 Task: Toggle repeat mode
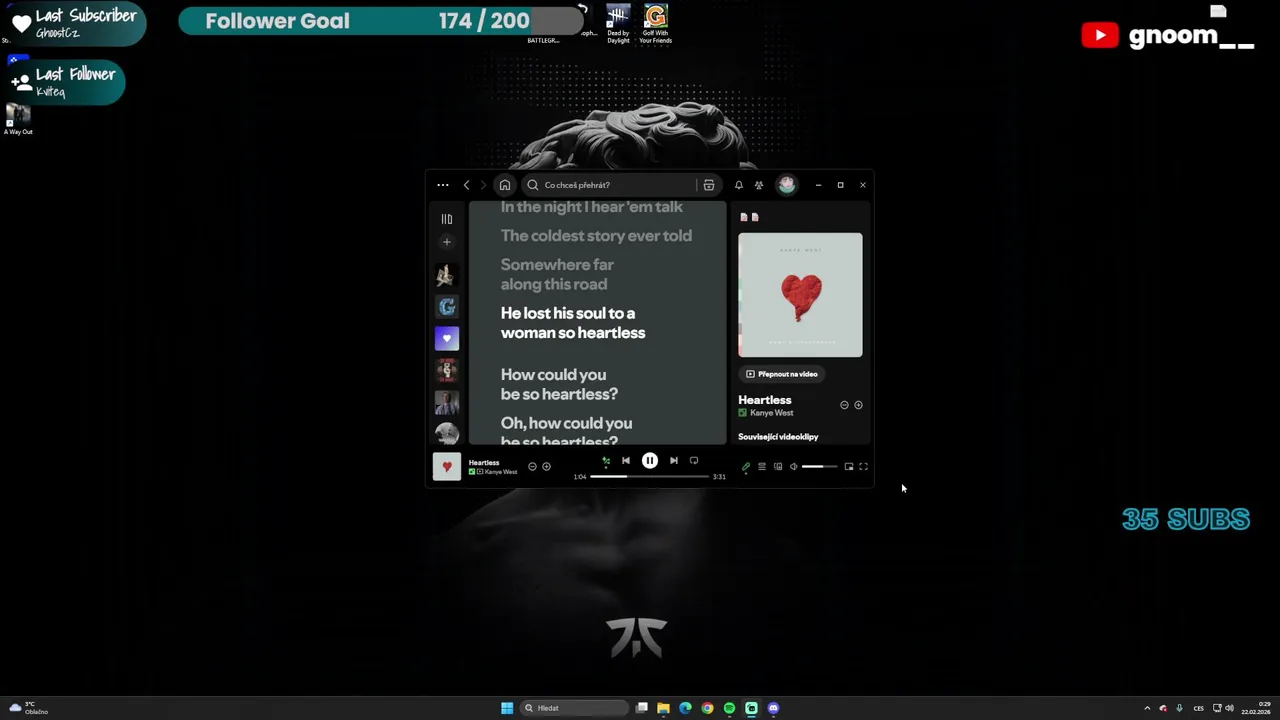pos(694,461)
